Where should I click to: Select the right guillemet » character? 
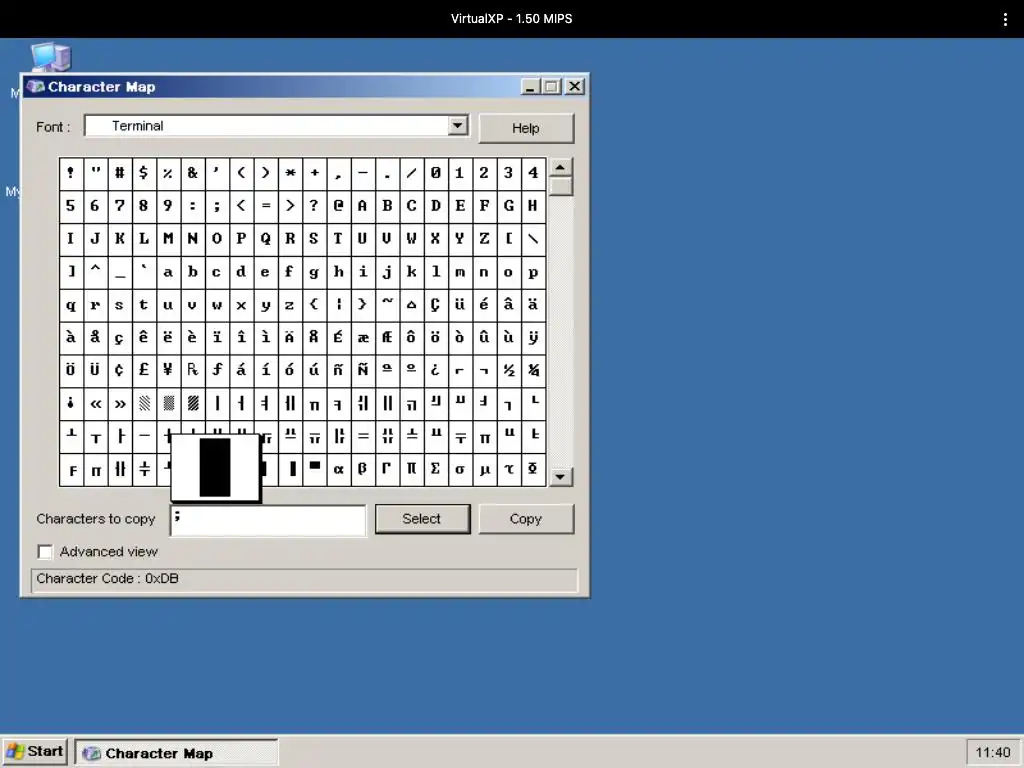(120, 404)
